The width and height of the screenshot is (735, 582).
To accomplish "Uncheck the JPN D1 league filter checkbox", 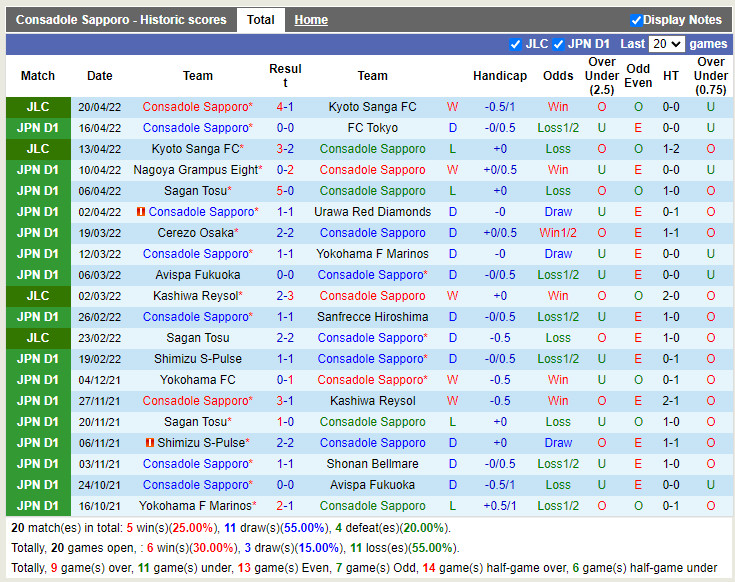I will [559, 44].
